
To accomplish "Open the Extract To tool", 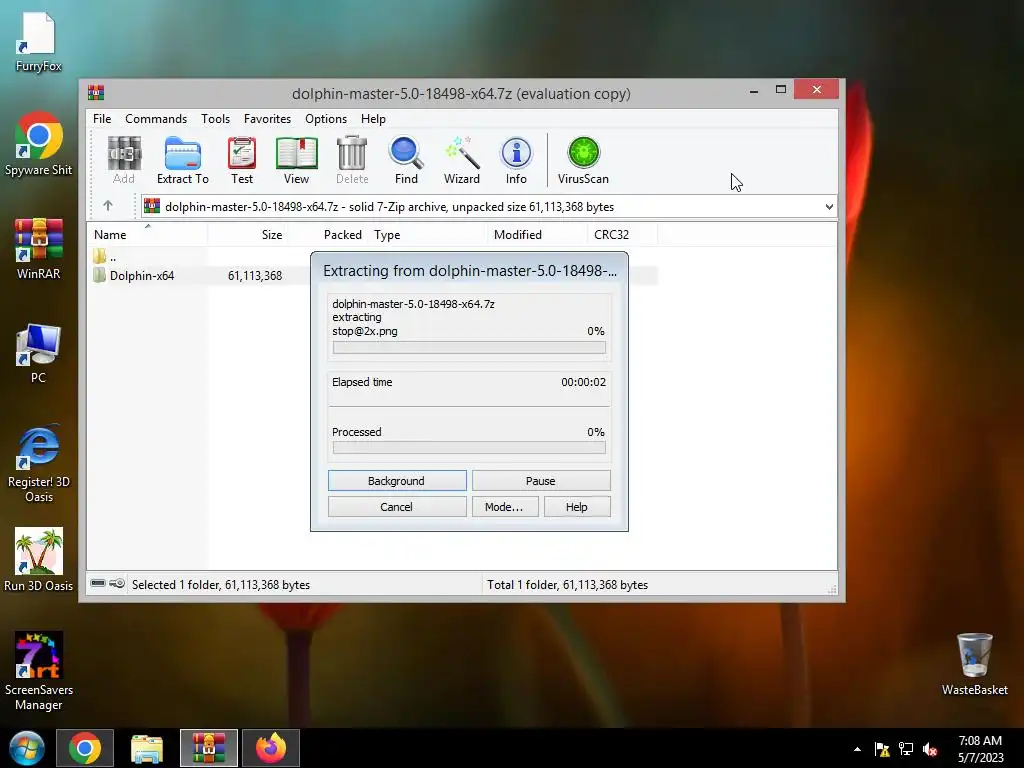I will pos(183,160).
